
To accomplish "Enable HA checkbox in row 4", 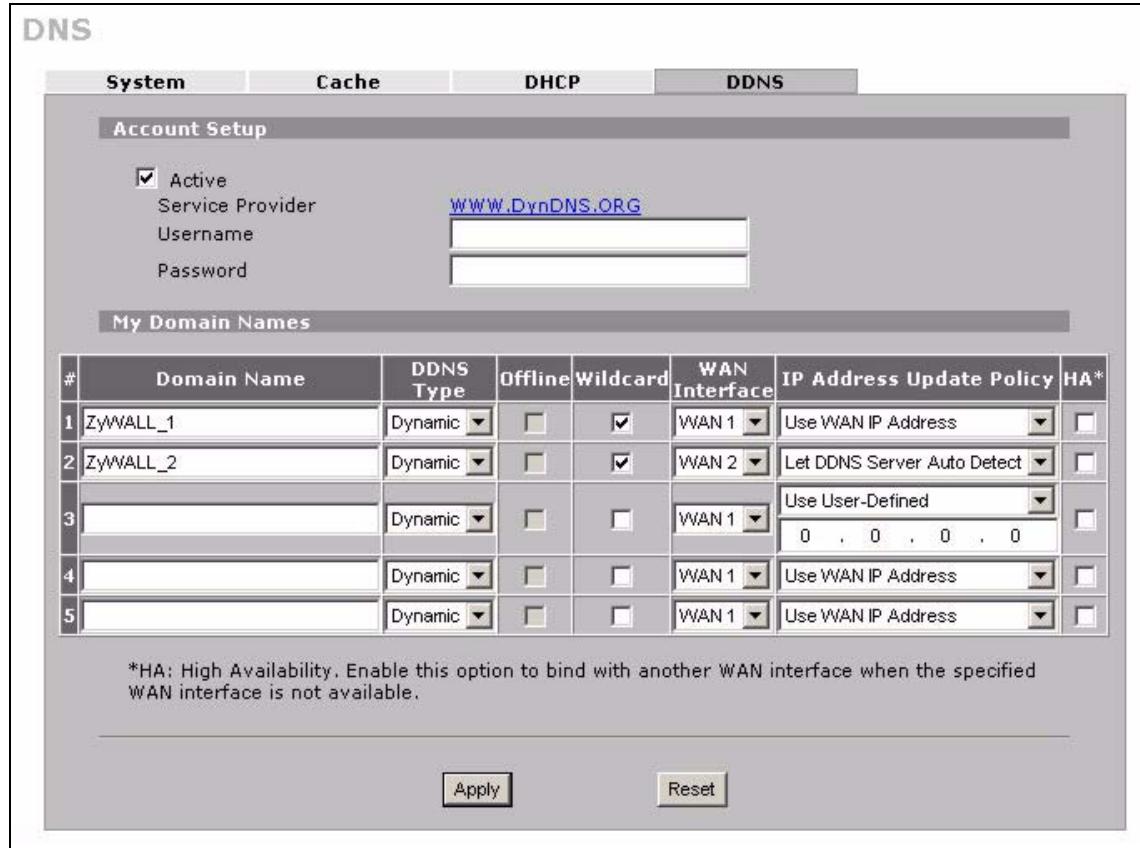I will 1085,576.
